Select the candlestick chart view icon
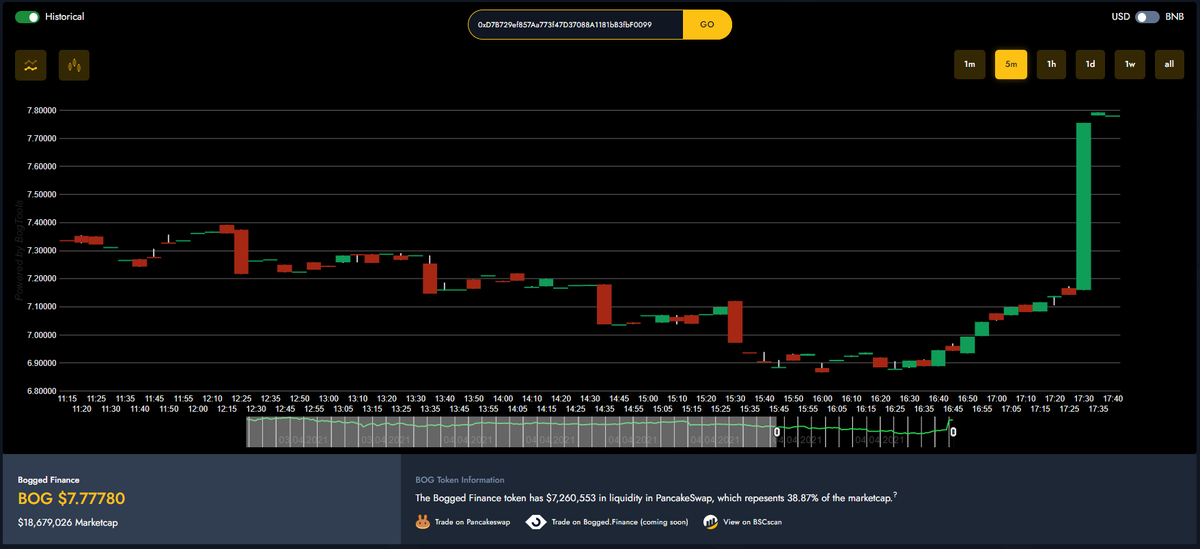1200x549 pixels. pos(74,65)
